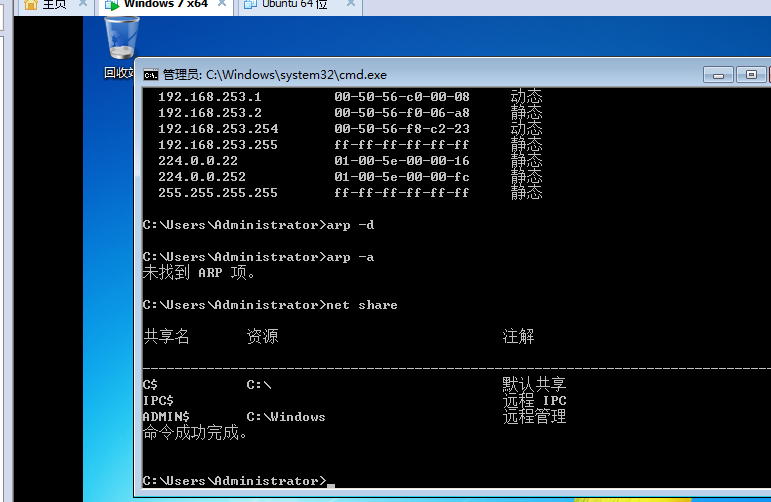Screen dimensions: 771x502
Task: Click the cmd window title text 管理员
Action: point(181,75)
